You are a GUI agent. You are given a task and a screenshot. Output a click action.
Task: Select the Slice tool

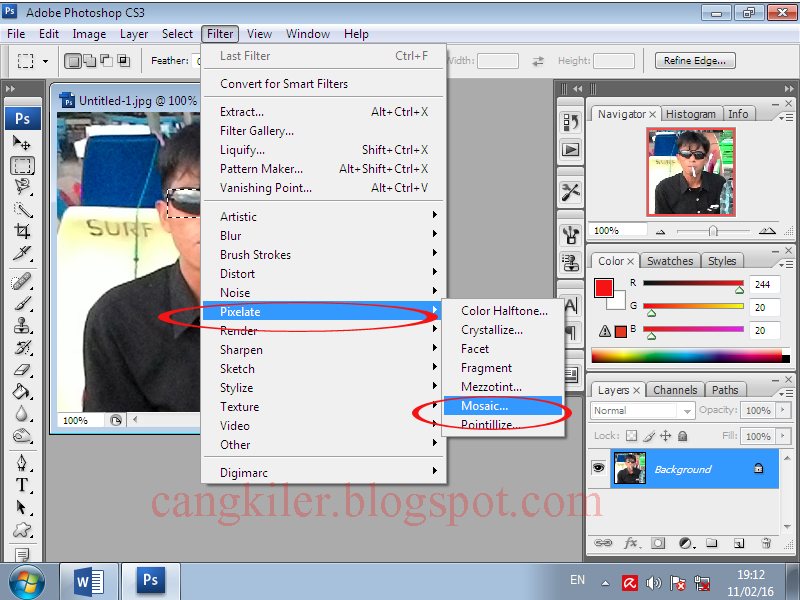point(22,253)
